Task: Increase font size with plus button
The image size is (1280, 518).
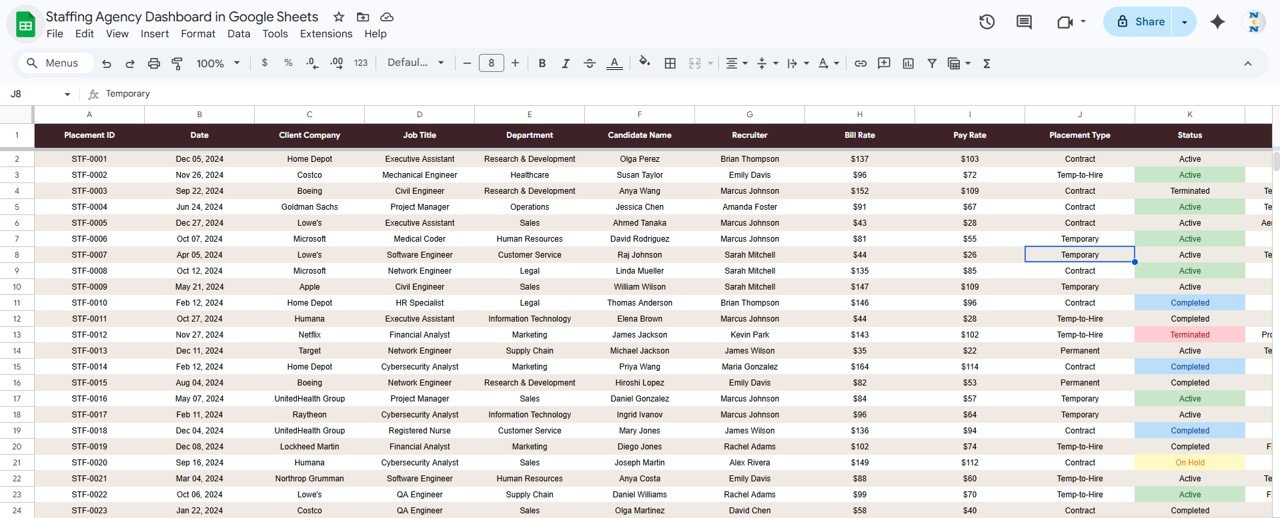Action: tap(515, 63)
